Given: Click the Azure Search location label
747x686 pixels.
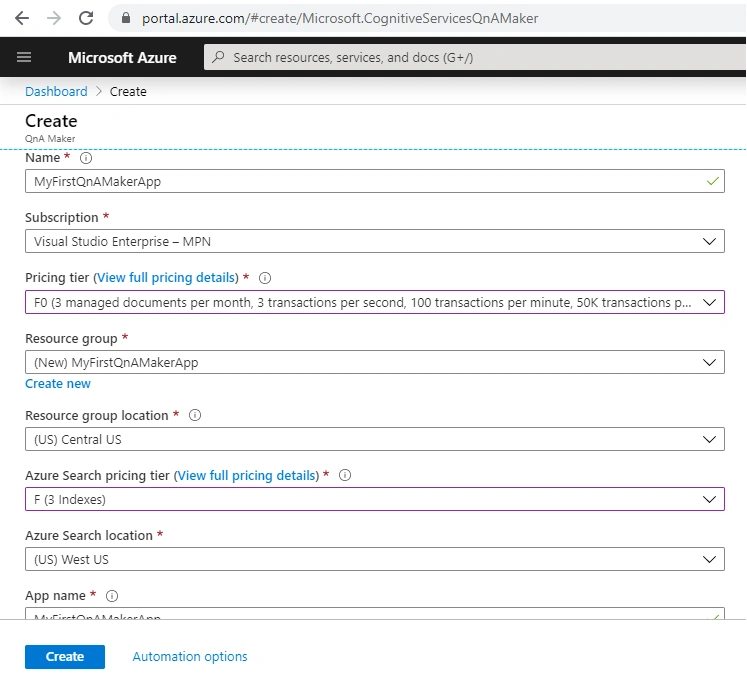Looking at the screenshot, I should 89,535.
